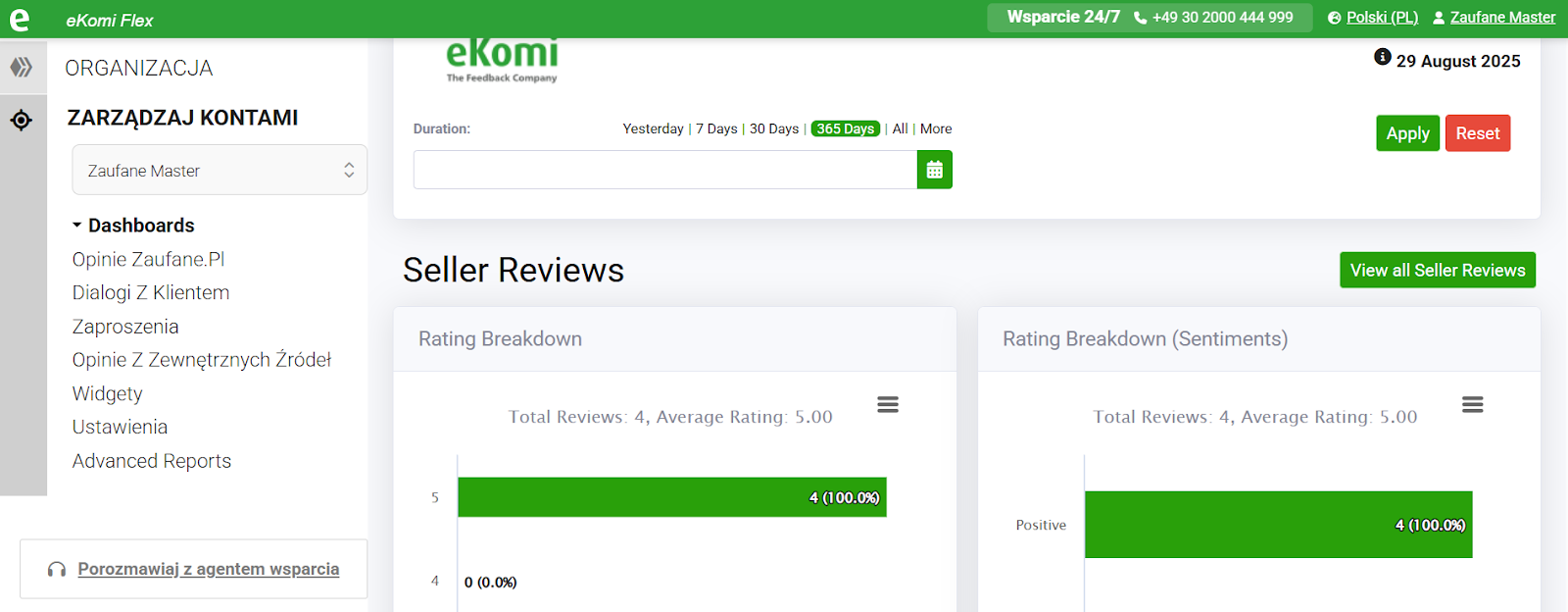Image resolution: width=1568 pixels, height=612 pixels.
Task: Click the green 5-star rating bar
Action: pos(671,497)
